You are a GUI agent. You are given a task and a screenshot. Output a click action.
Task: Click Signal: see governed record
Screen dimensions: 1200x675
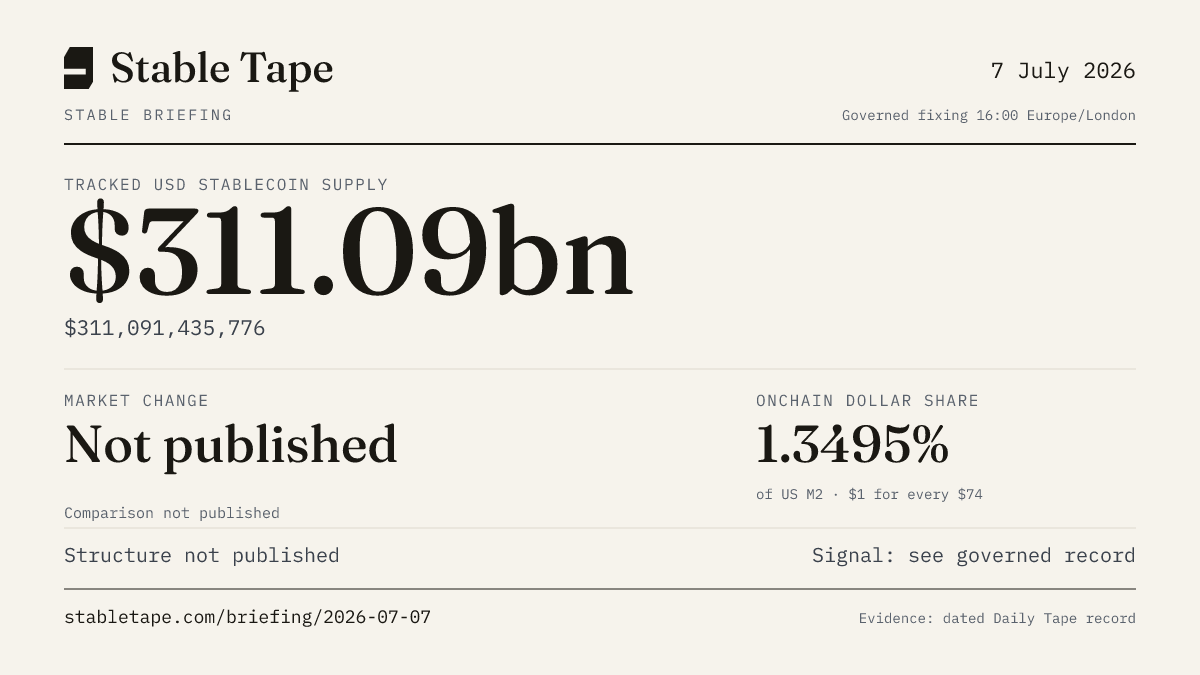click(974, 555)
